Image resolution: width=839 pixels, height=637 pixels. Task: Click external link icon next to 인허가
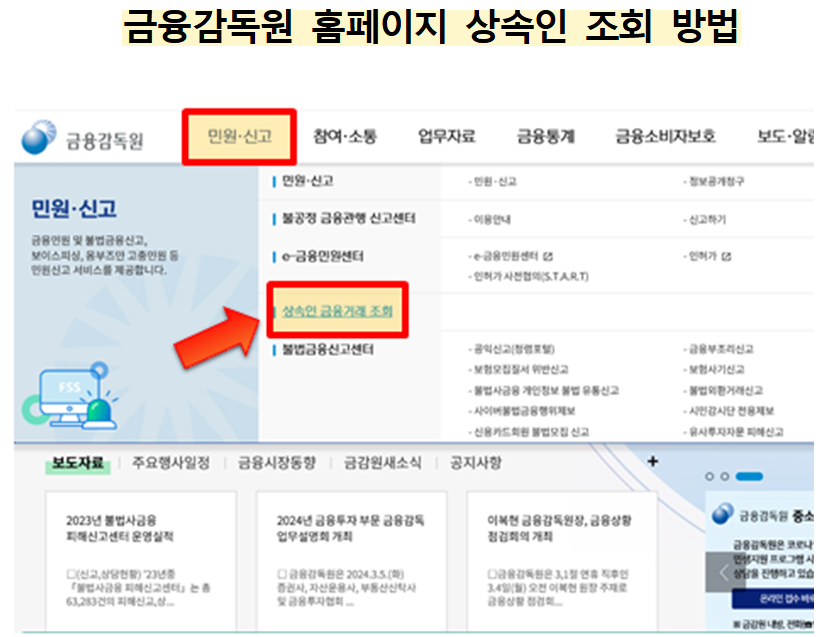coord(725,256)
